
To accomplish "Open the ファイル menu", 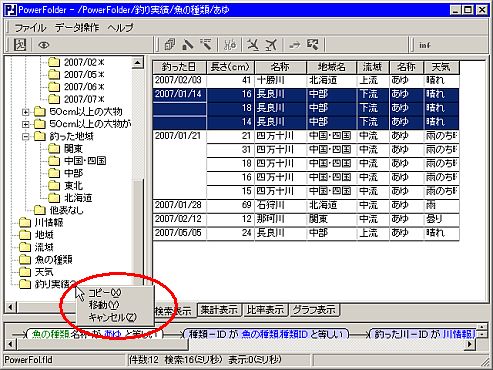I will click(x=30, y=27).
